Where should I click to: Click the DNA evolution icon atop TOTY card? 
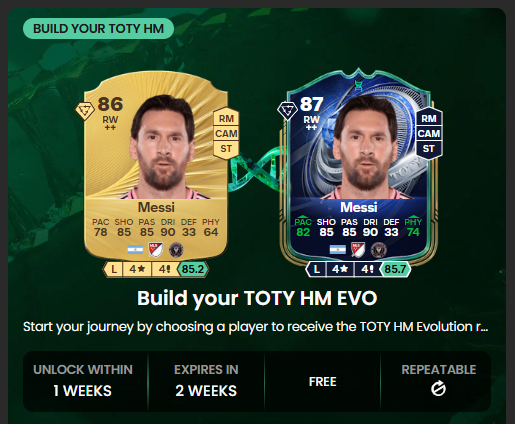[358, 86]
